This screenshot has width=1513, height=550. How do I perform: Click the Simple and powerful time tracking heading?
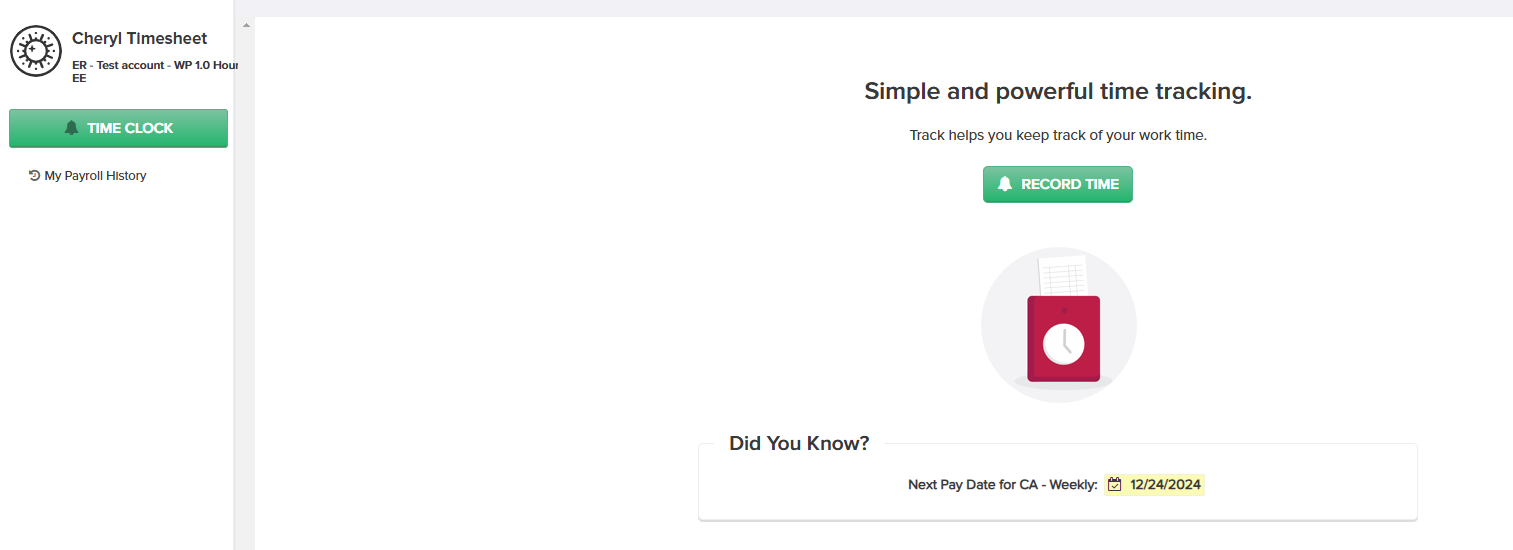click(1058, 92)
